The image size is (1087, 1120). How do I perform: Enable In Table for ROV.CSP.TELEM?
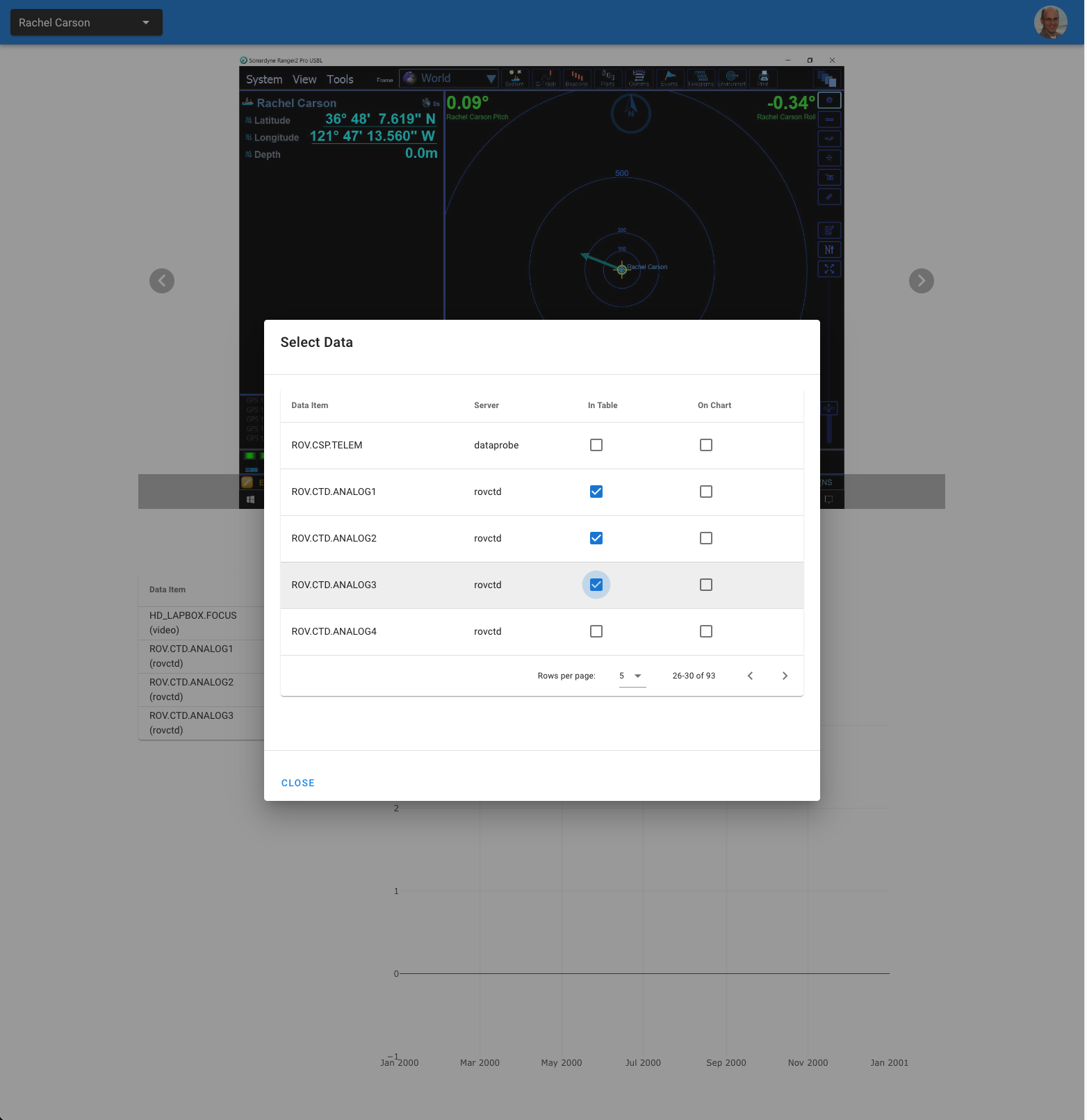coord(596,445)
